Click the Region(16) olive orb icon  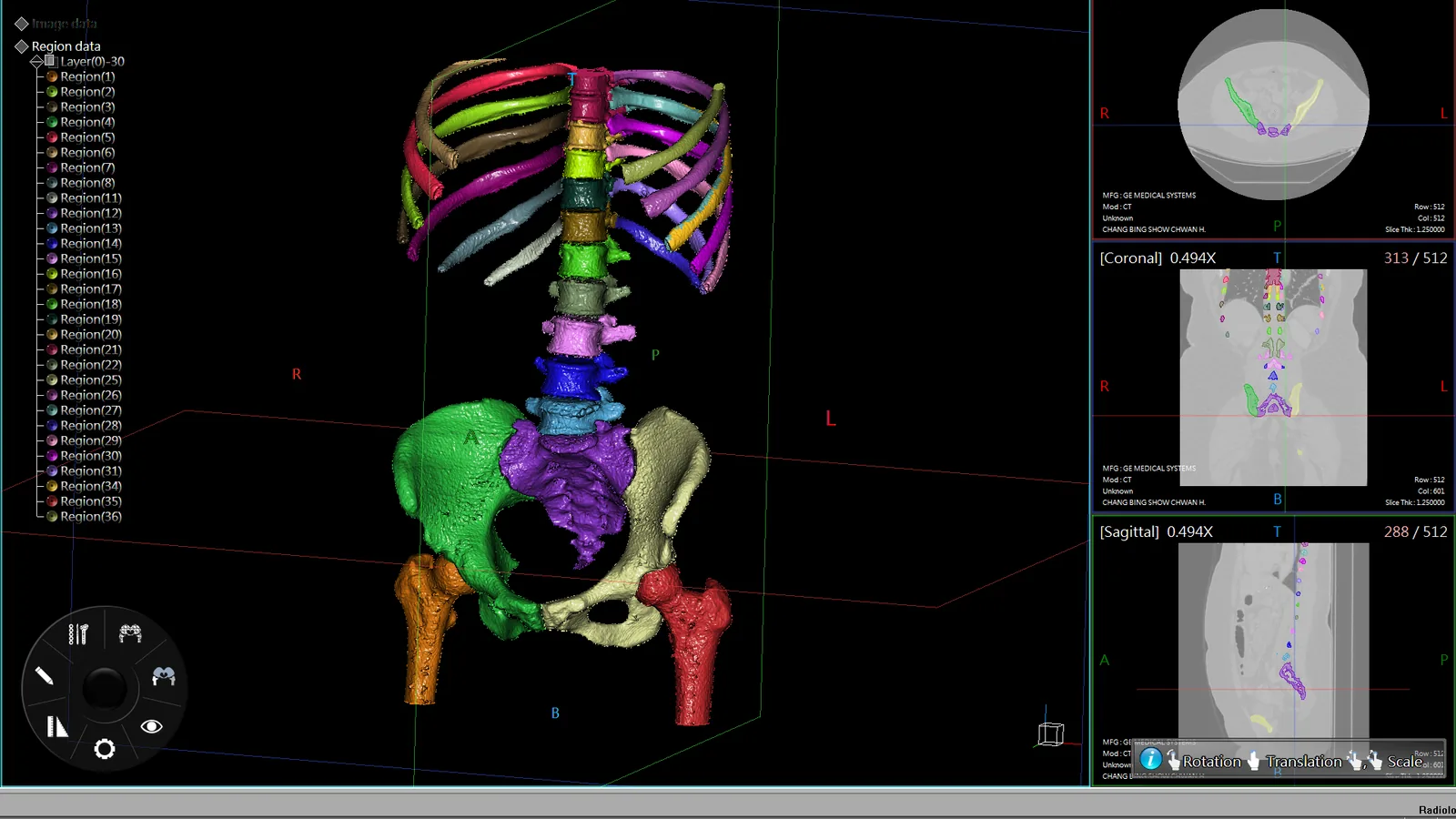tap(52, 274)
